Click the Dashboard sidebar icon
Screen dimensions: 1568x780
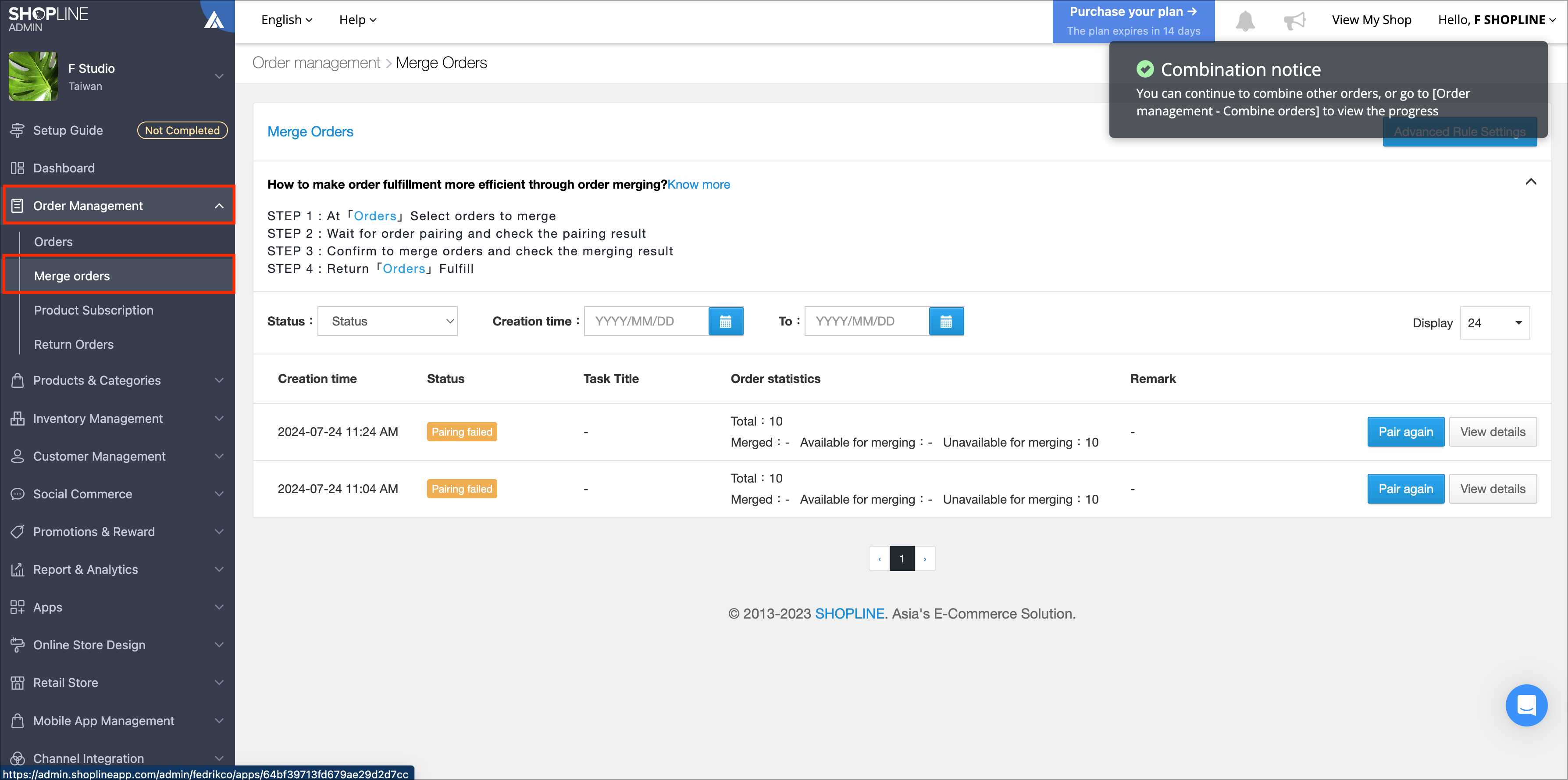tap(18, 168)
